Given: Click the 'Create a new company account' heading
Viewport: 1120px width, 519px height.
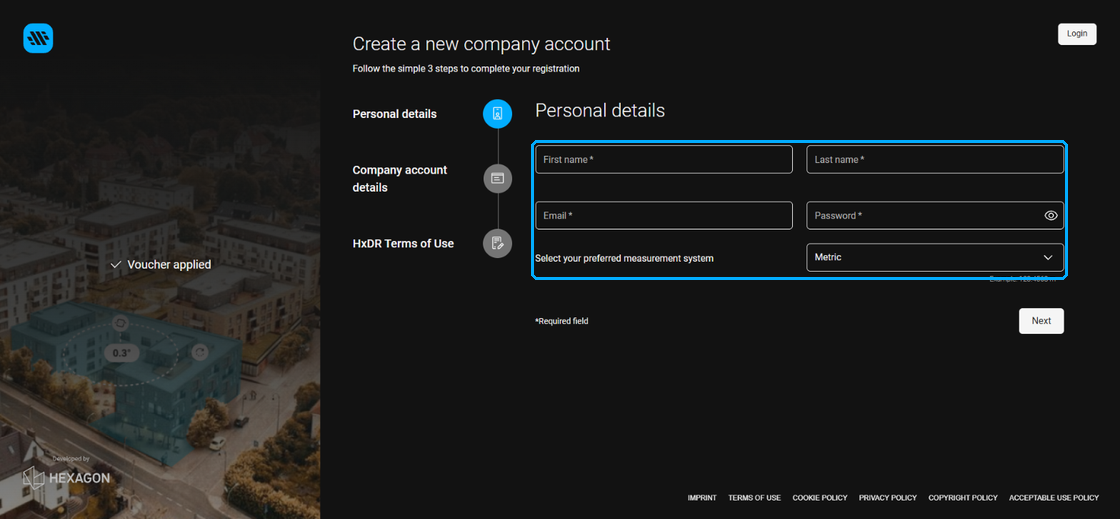Looking at the screenshot, I should [x=481, y=44].
